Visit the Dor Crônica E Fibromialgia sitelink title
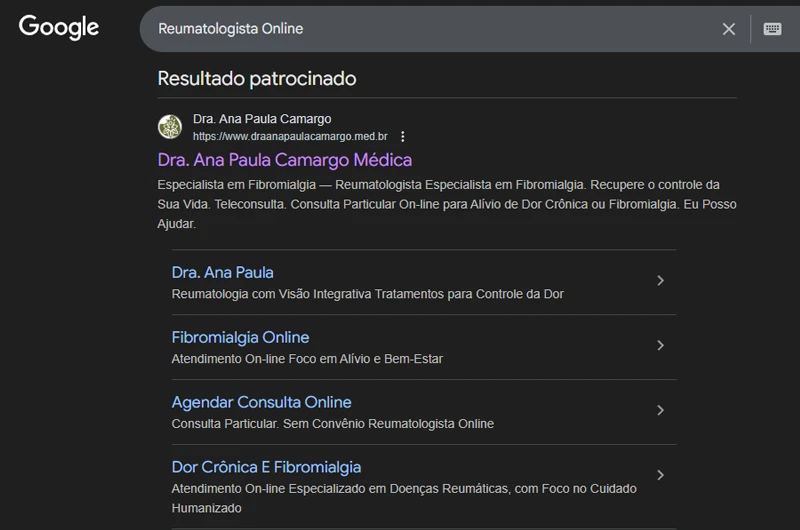The image size is (800, 530). point(266,467)
